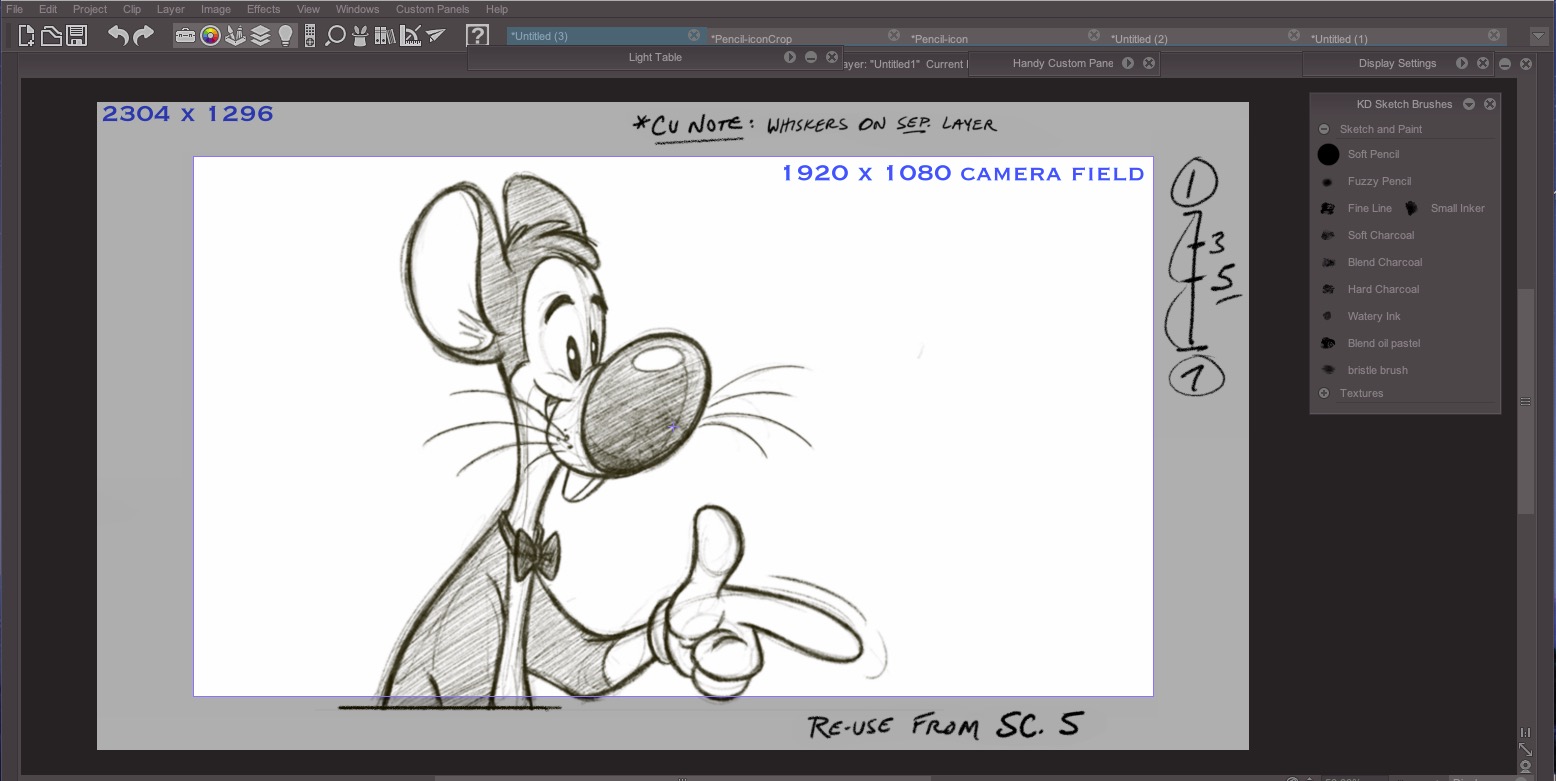Image resolution: width=1556 pixels, height=781 pixels.
Task: Expand the Handy Custom Panel arrow
Action: pyautogui.click(x=1128, y=63)
